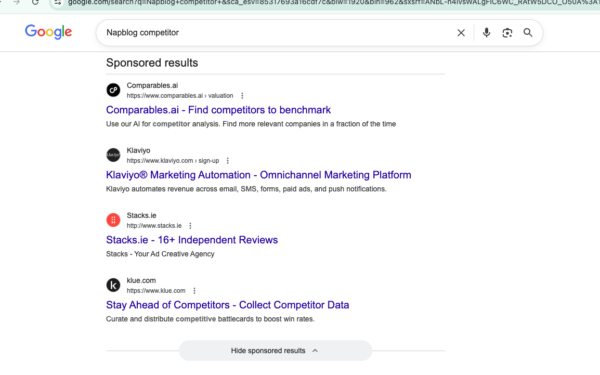Click the Comparables.ai site name
The width and height of the screenshot is (600, 375).
point(152,85)
